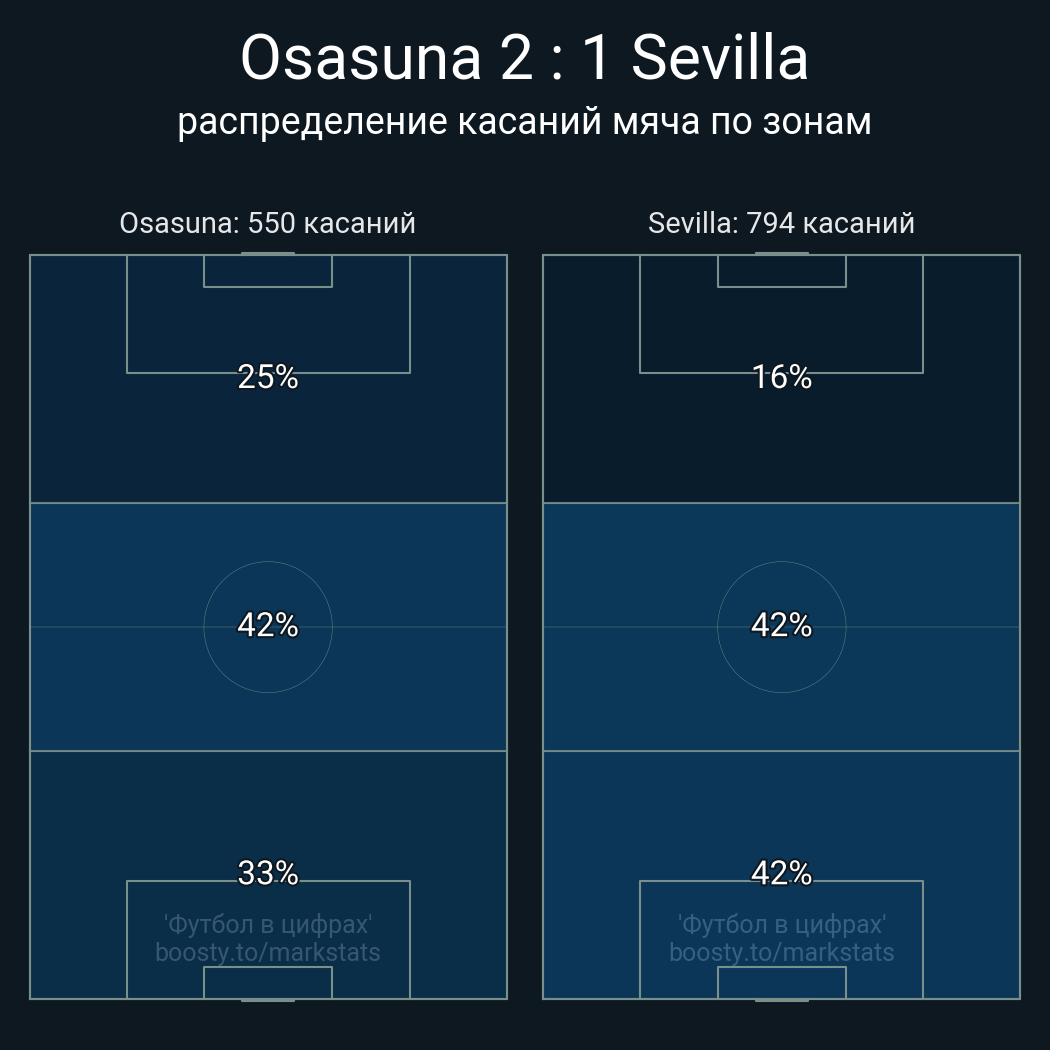Click Sevilla's 42% defensive zone value
This screenshot has height=1050, width=1050.
click(781, 873)
